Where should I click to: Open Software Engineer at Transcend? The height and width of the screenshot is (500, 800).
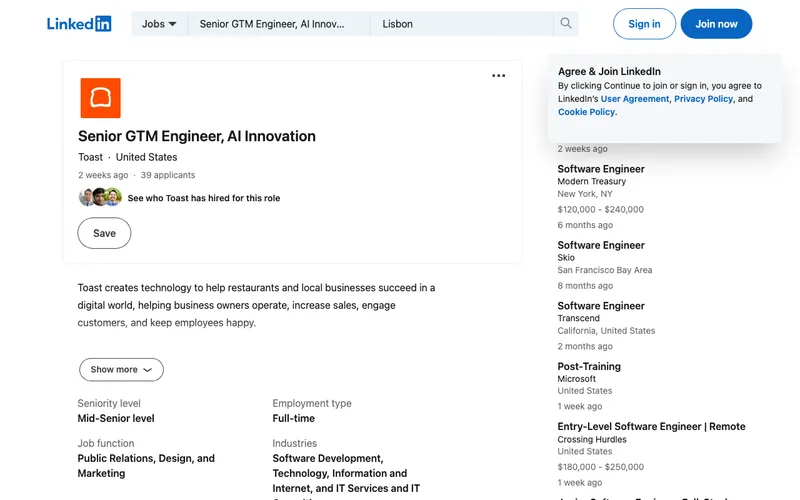pyautogui.click(x=601, y=306)
